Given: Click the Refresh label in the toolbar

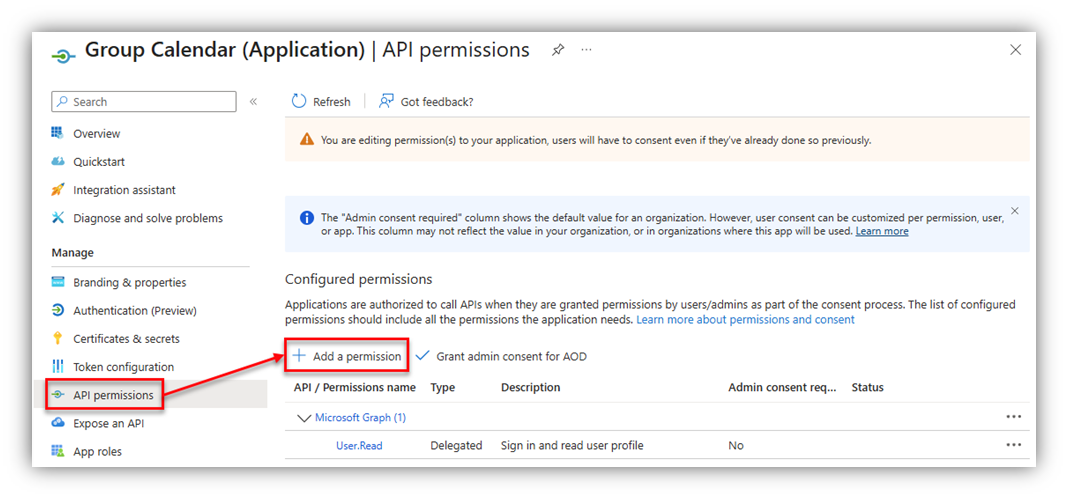Looking at the screenshot, I should [x=332, y=102].
